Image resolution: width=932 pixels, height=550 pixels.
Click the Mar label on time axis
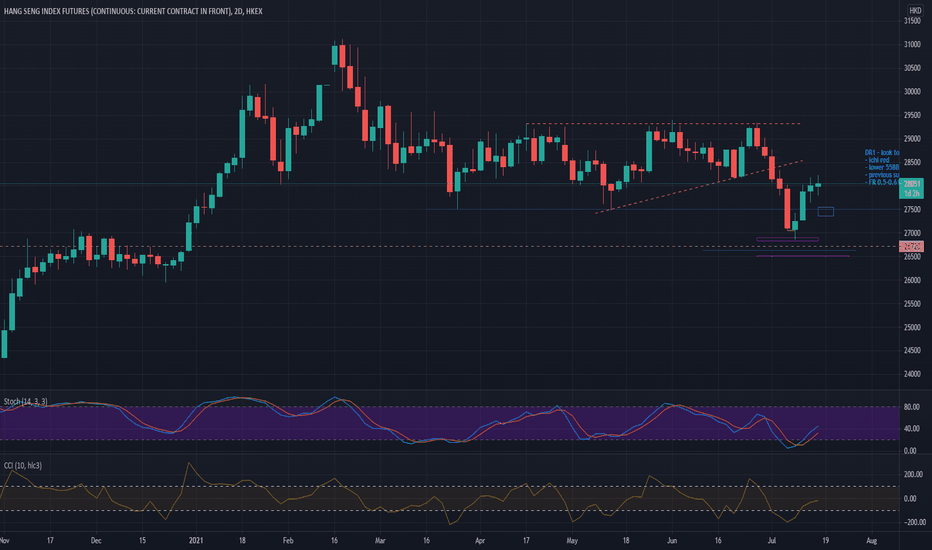click(x=380, y=541)
